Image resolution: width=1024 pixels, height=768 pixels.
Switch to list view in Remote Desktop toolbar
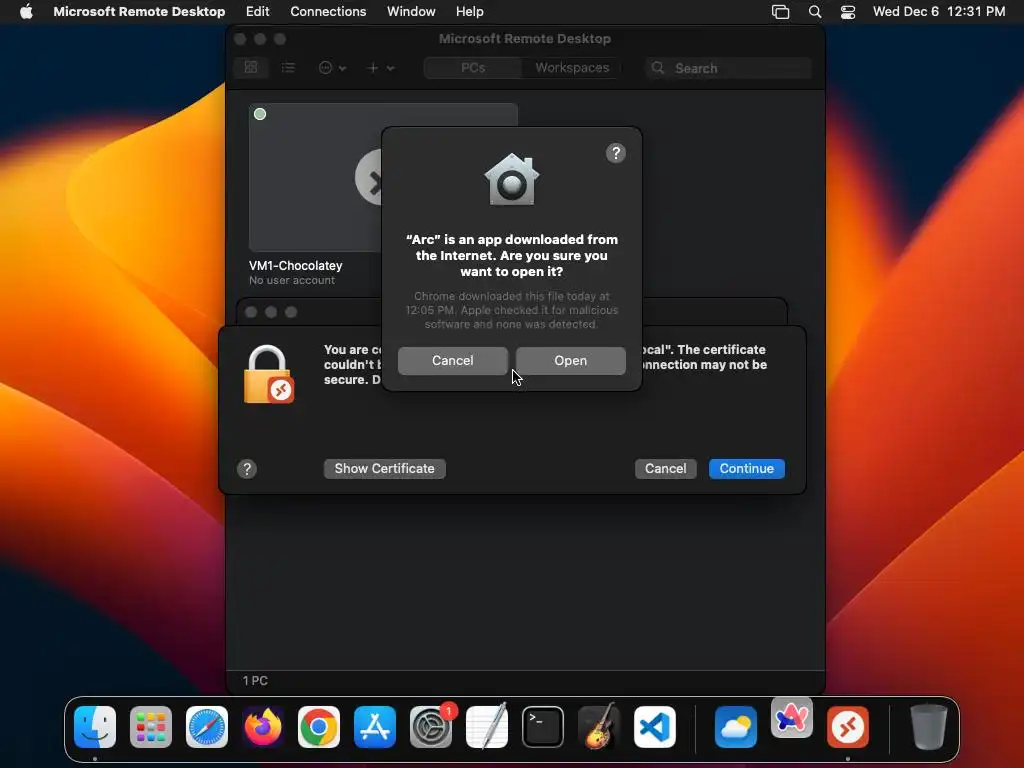(288, 67)
